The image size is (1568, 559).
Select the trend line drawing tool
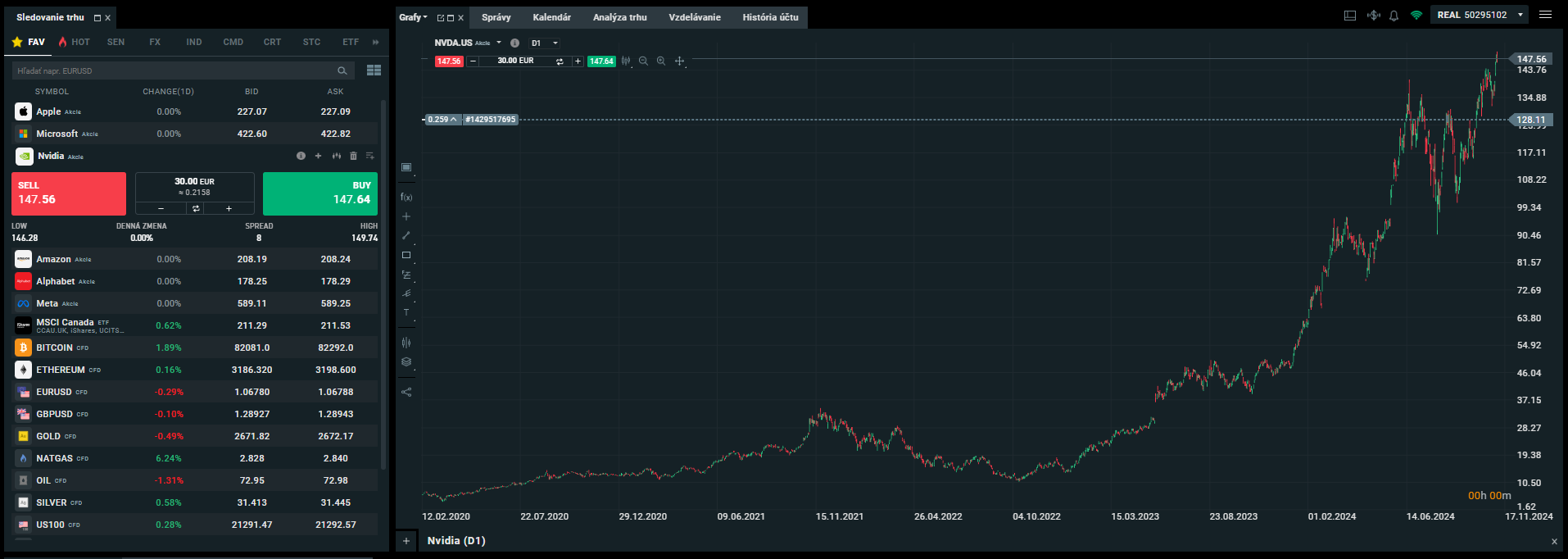406,235
